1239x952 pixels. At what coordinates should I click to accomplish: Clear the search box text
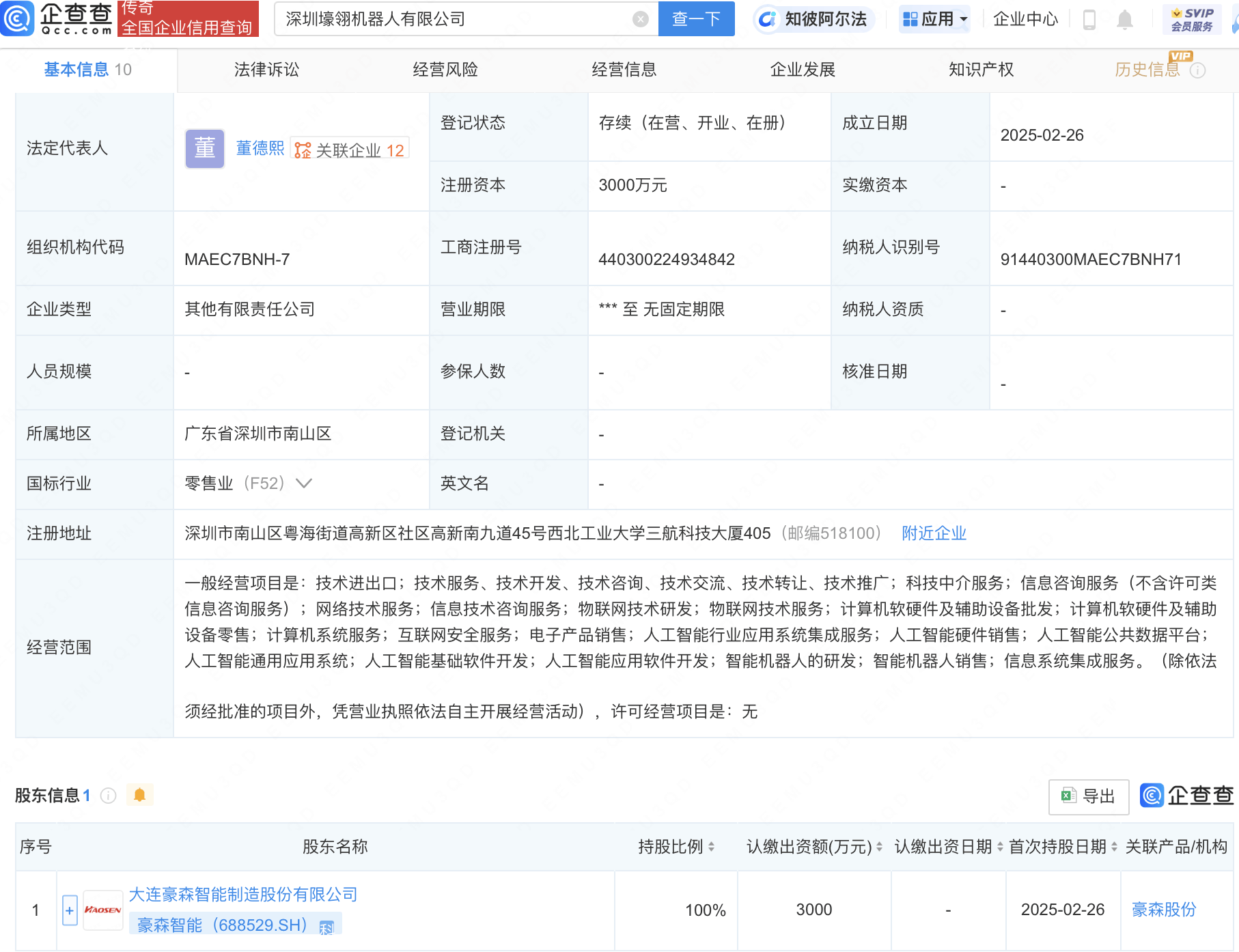(640, 19)
